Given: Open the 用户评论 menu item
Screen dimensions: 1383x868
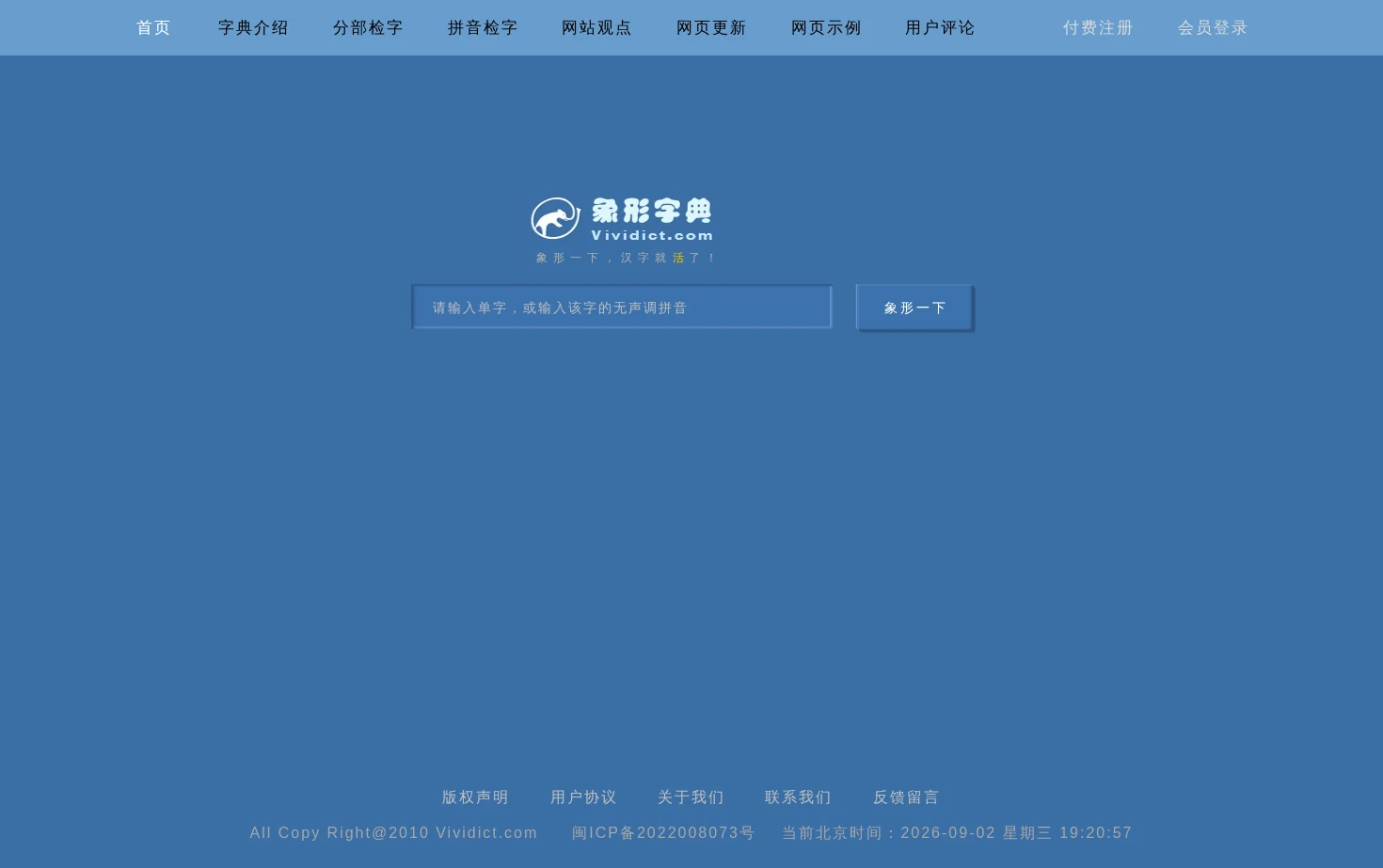Looking at the screenshot, I should point(940,28).
